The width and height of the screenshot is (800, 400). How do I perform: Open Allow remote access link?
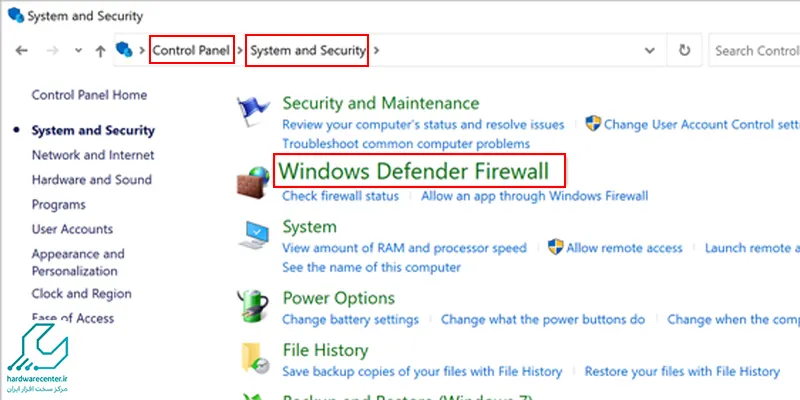tap(624, 248)
